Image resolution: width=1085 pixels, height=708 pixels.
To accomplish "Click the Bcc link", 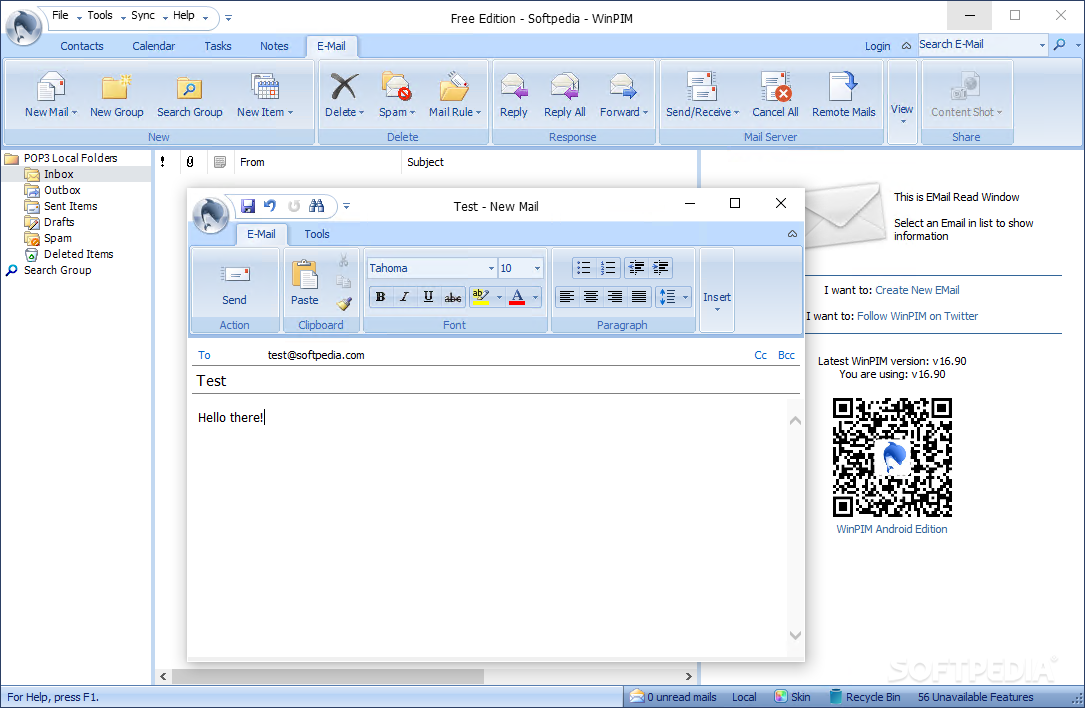I will [x=786, y=355].
